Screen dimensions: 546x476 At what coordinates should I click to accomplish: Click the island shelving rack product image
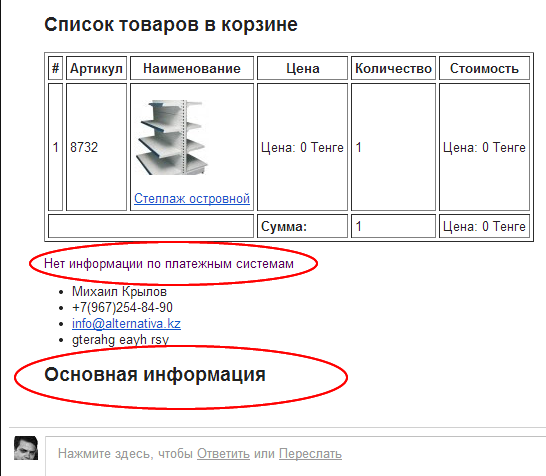pyautogui.click(x=172, y=138)
